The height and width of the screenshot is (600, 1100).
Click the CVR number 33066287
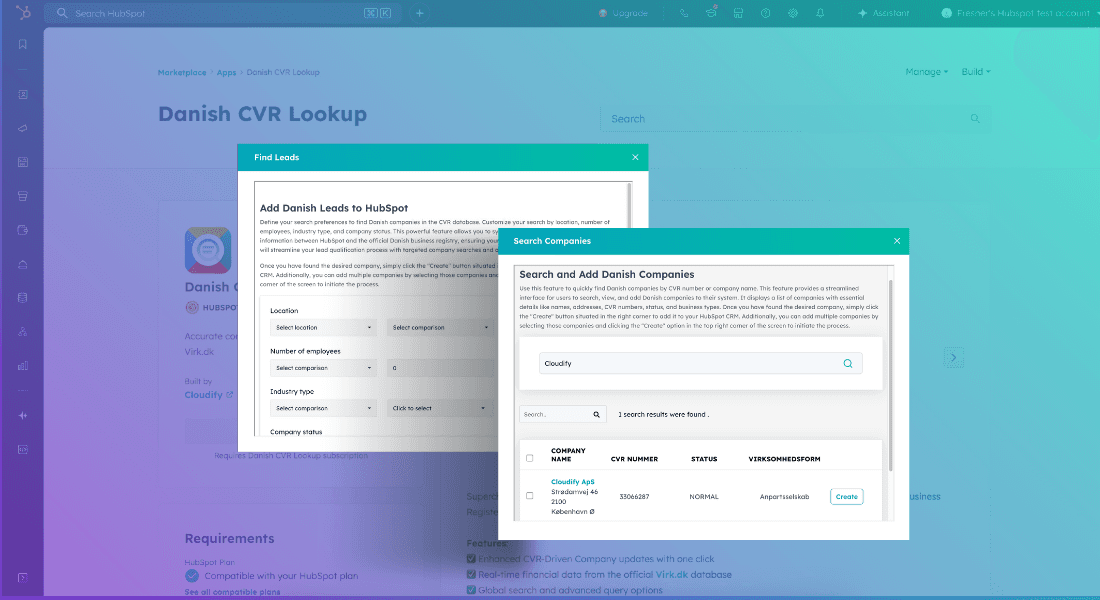click(x=634, y=497)
